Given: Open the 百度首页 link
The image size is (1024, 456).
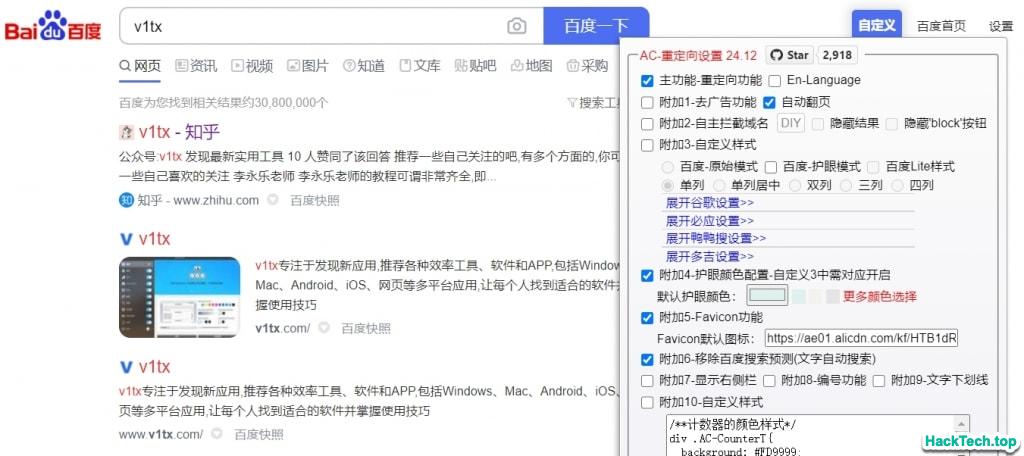Looking at the screenshot, I should pyautogui.click(x=941, y=26).
